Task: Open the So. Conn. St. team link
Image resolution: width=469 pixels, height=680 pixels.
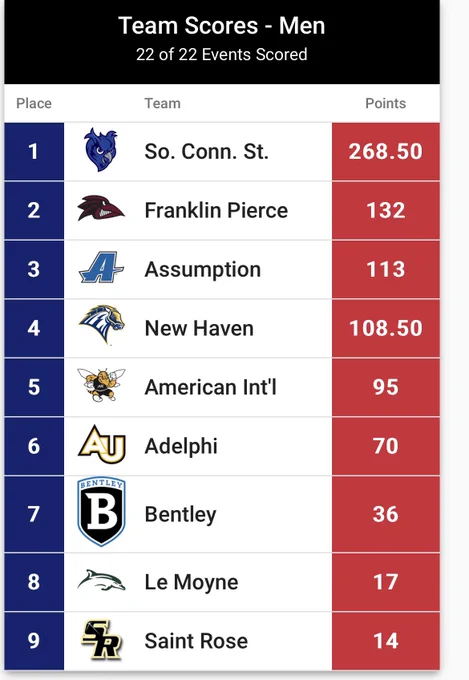Action: click(x=207, y=152)
